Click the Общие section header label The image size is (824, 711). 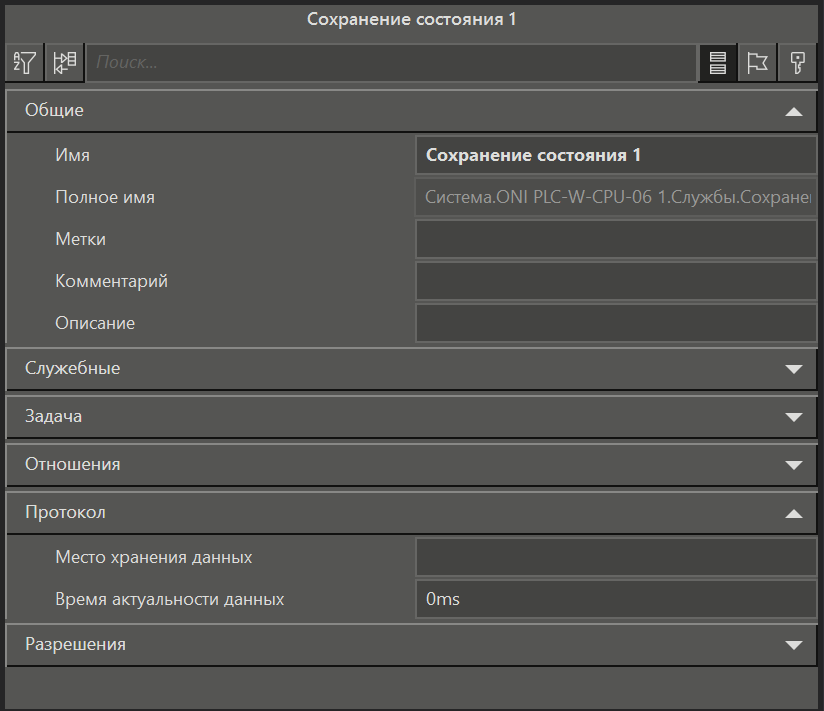click(x=54, y=110)
